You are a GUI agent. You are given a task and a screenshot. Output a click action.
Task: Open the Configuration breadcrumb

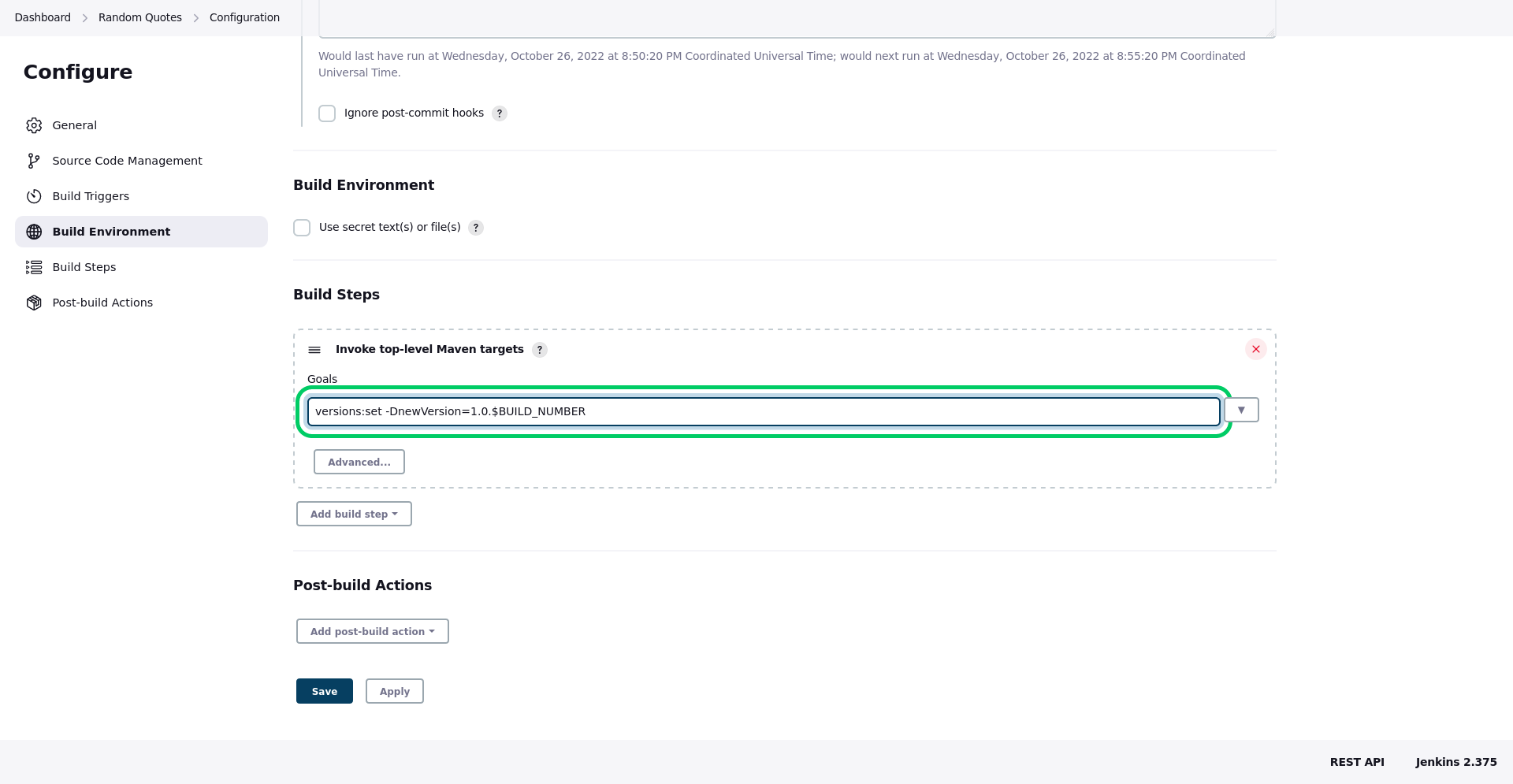[244, 17]
